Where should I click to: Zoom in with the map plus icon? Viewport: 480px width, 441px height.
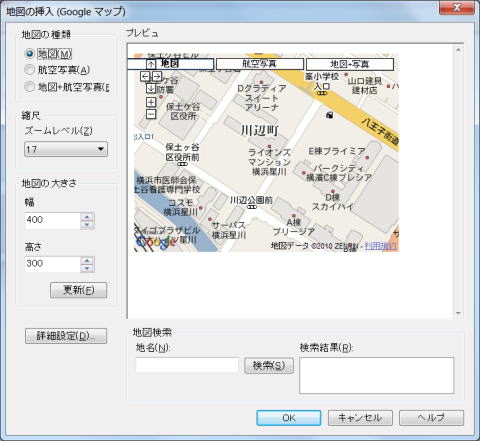pyautogui.click(x=151, y=102)
